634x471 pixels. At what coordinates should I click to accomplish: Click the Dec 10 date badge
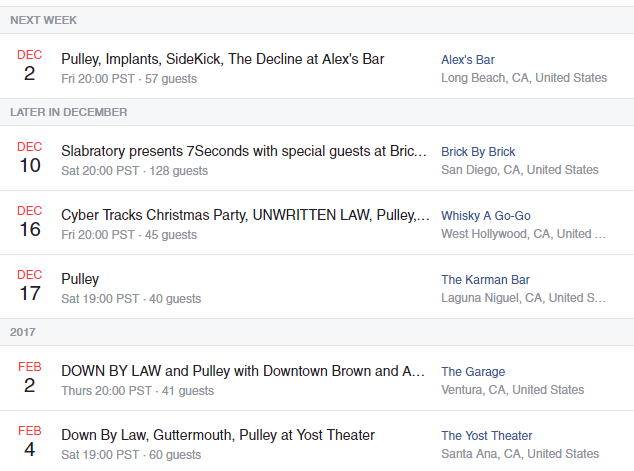(30, 159)
